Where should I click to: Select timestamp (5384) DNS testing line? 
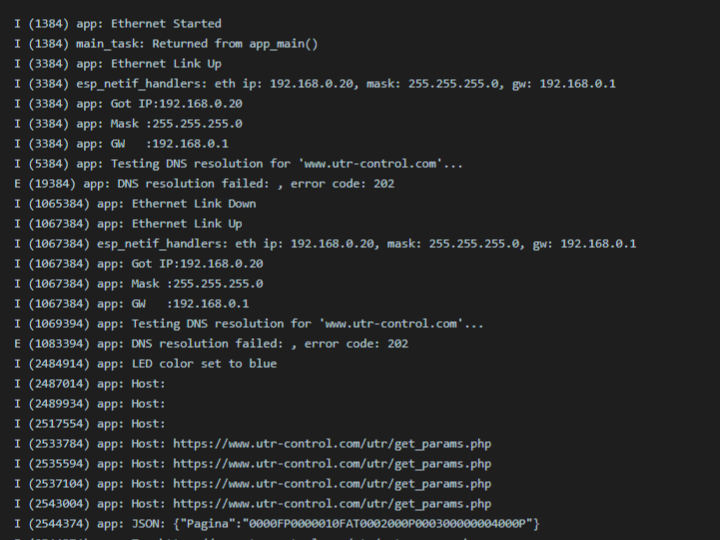coord(238,163)
